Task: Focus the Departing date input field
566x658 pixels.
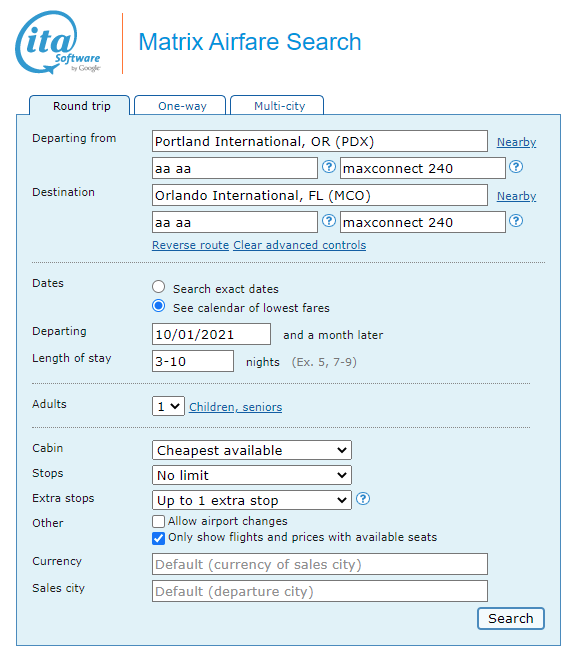Action: (x=211, y=334)
